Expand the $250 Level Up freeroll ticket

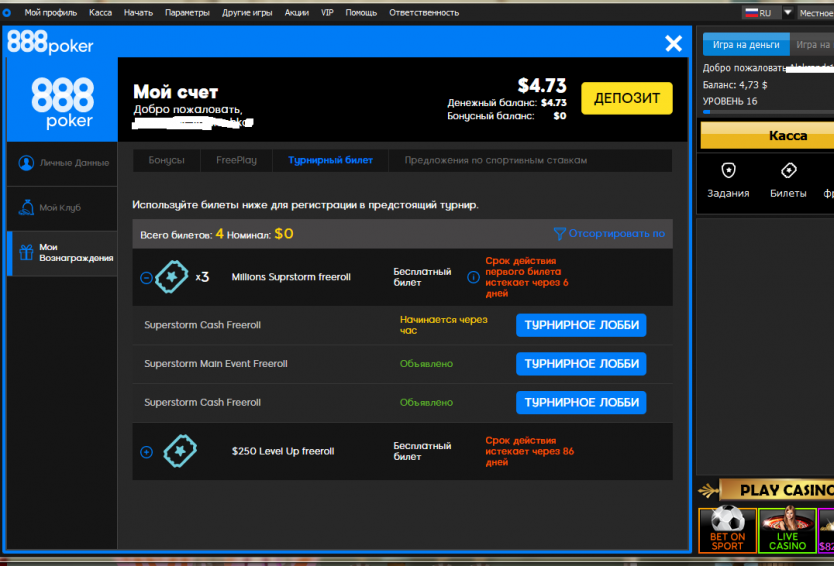pyautogui.click(x=146, y=452)
